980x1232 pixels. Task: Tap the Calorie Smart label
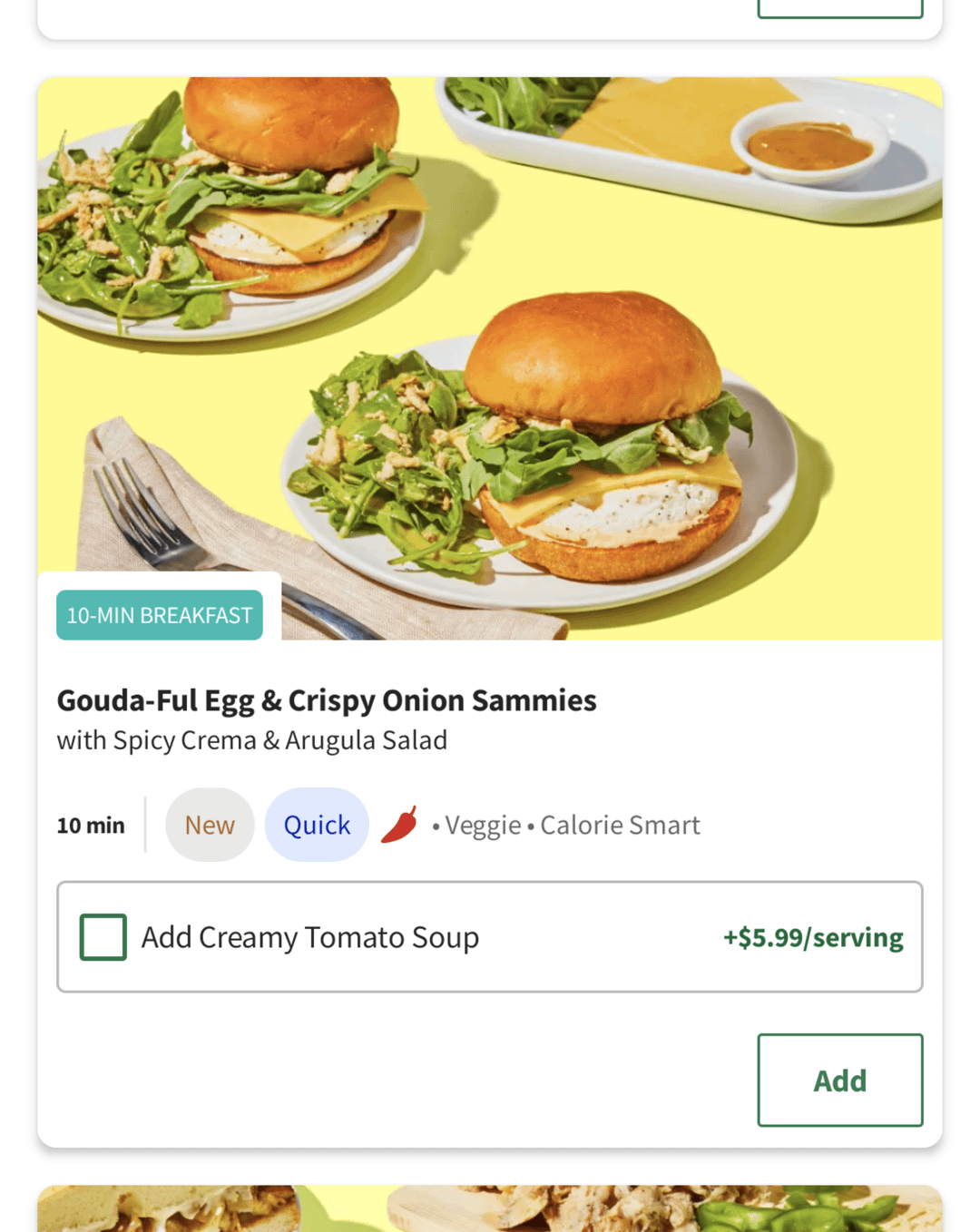pos(620,826)
